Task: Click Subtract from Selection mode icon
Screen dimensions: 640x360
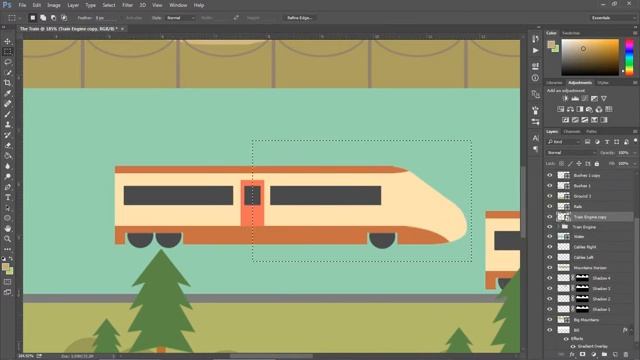Action: click(x=53, y=18)
